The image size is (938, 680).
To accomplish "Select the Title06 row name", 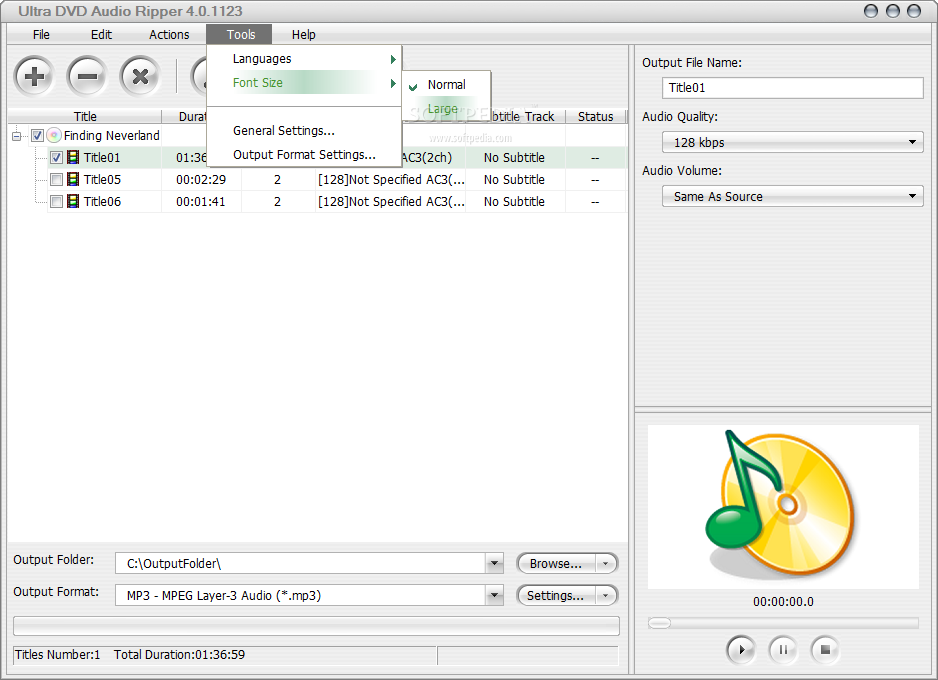I will (102, 202).
